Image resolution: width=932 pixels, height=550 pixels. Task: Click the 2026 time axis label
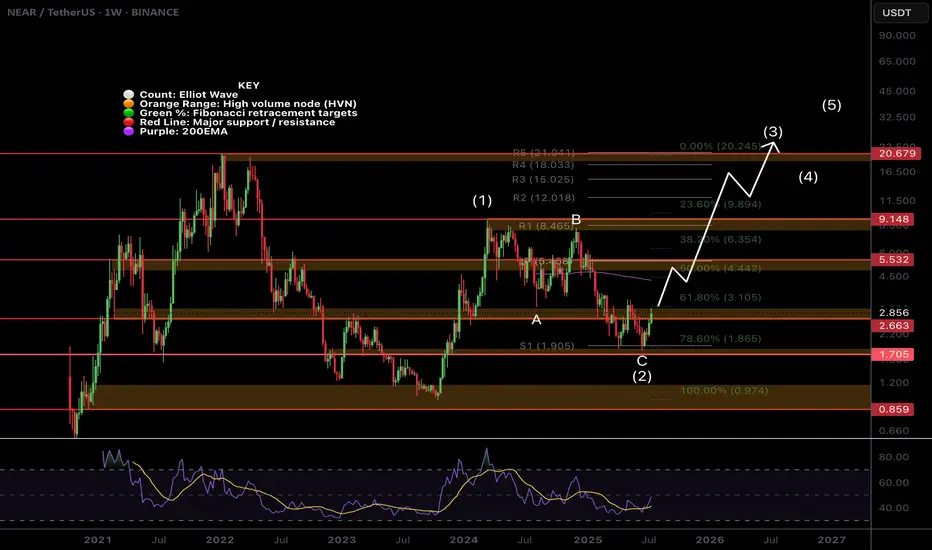[x=710, y=540]
